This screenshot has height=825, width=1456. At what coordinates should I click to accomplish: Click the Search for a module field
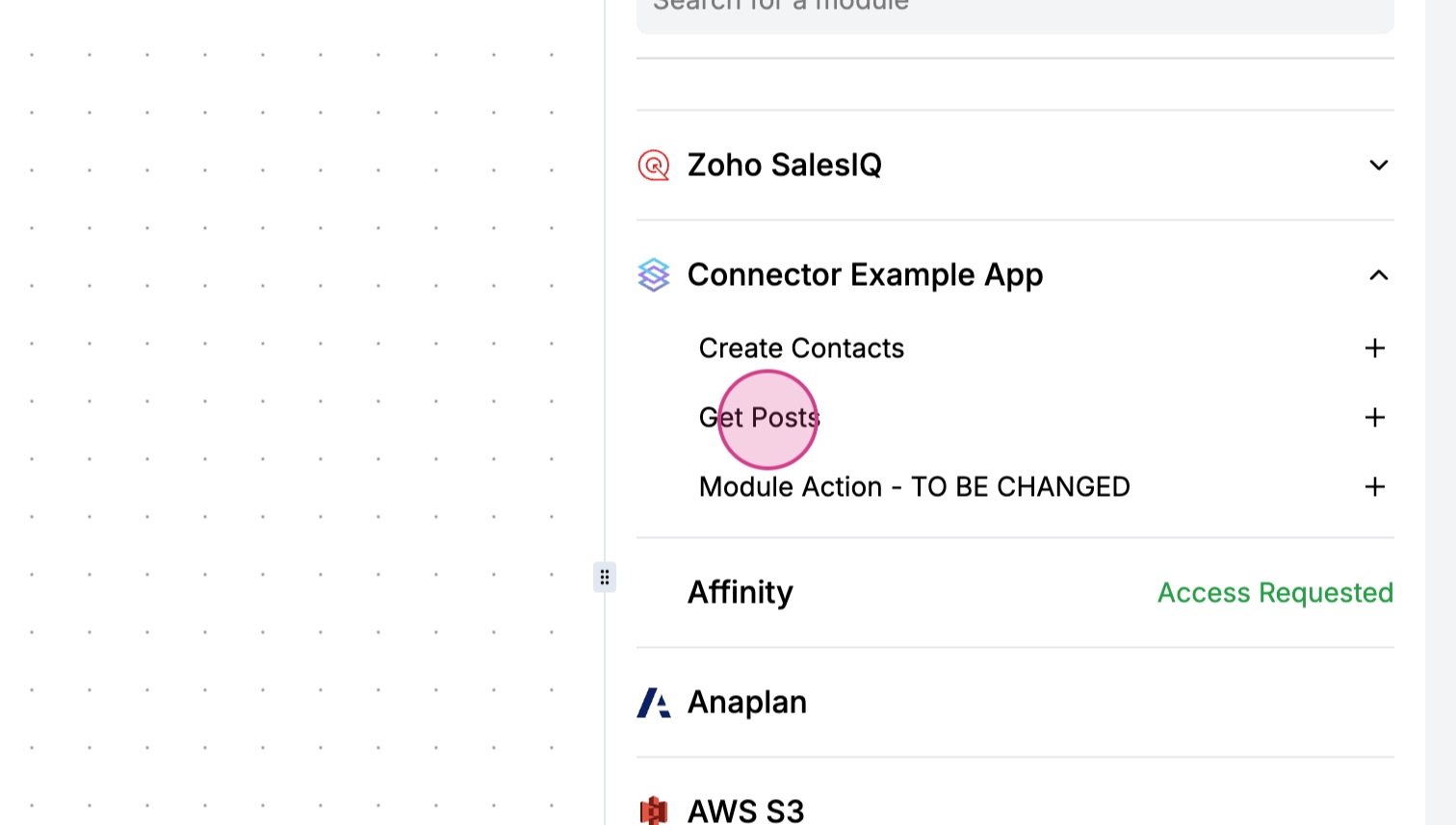pyautogui.click(x=1014, y=10)
